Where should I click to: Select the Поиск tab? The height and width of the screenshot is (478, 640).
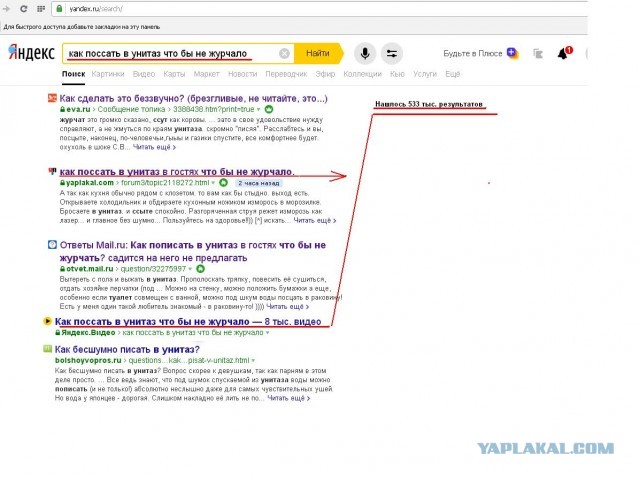click(x=73, y=74)
